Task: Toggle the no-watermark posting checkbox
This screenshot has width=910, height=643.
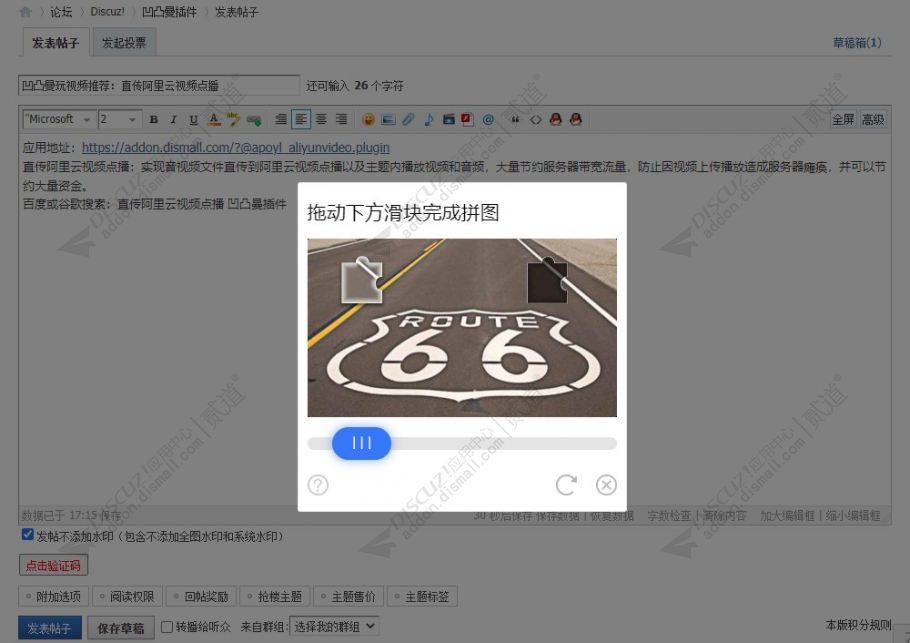Action: [27, 534]
